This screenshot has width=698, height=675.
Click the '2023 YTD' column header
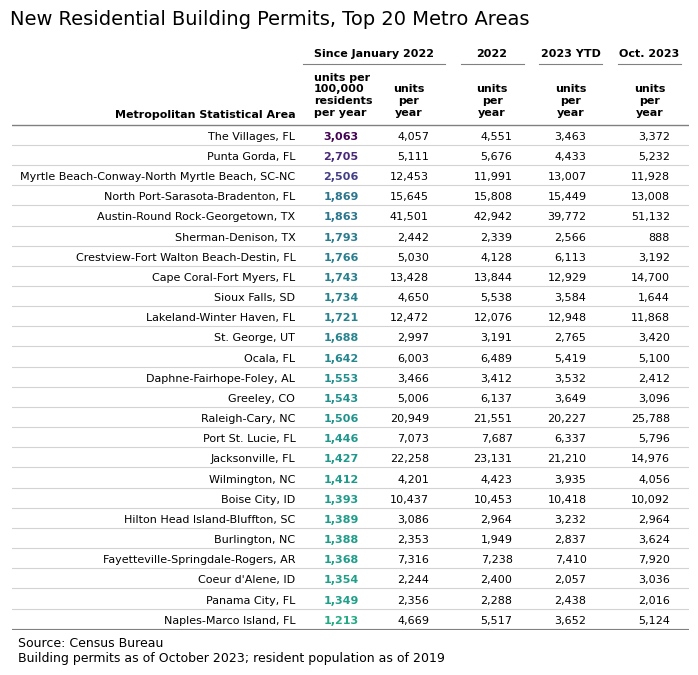click(571, 53)
